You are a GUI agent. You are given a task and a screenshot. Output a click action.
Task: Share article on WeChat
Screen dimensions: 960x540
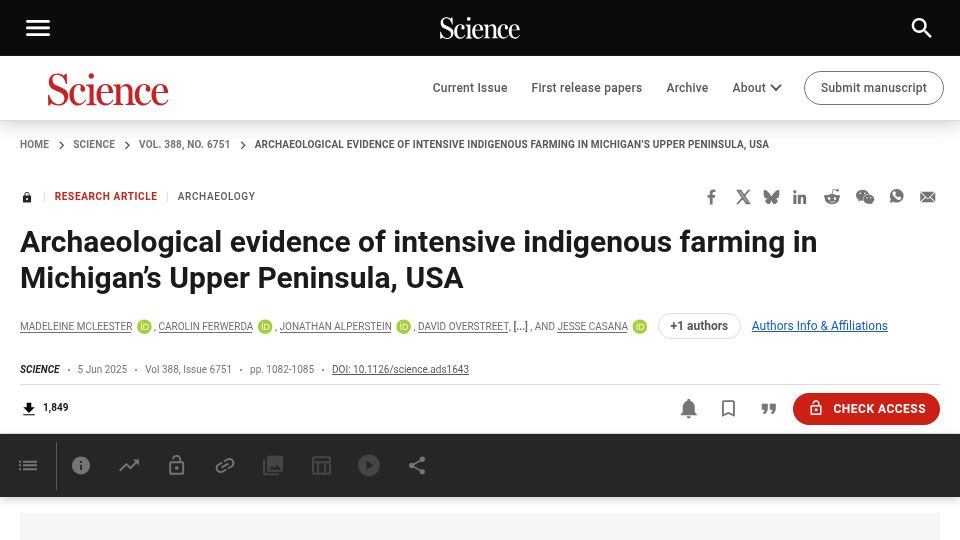click(864, 197)
